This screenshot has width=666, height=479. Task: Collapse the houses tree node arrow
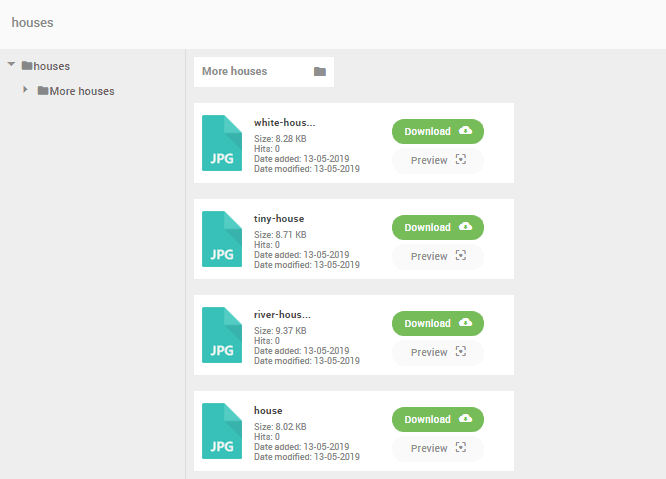(11, 65)
